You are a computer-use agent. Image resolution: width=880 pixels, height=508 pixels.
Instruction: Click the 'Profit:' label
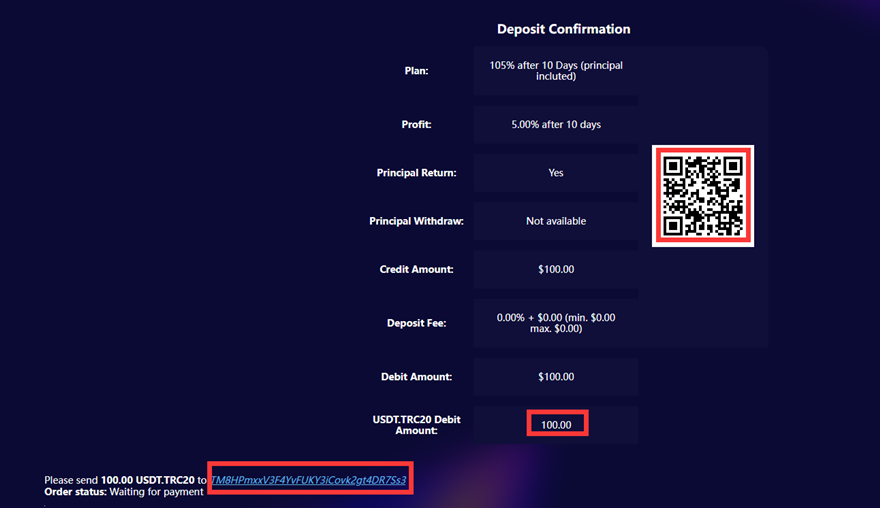tap(416, 125)
